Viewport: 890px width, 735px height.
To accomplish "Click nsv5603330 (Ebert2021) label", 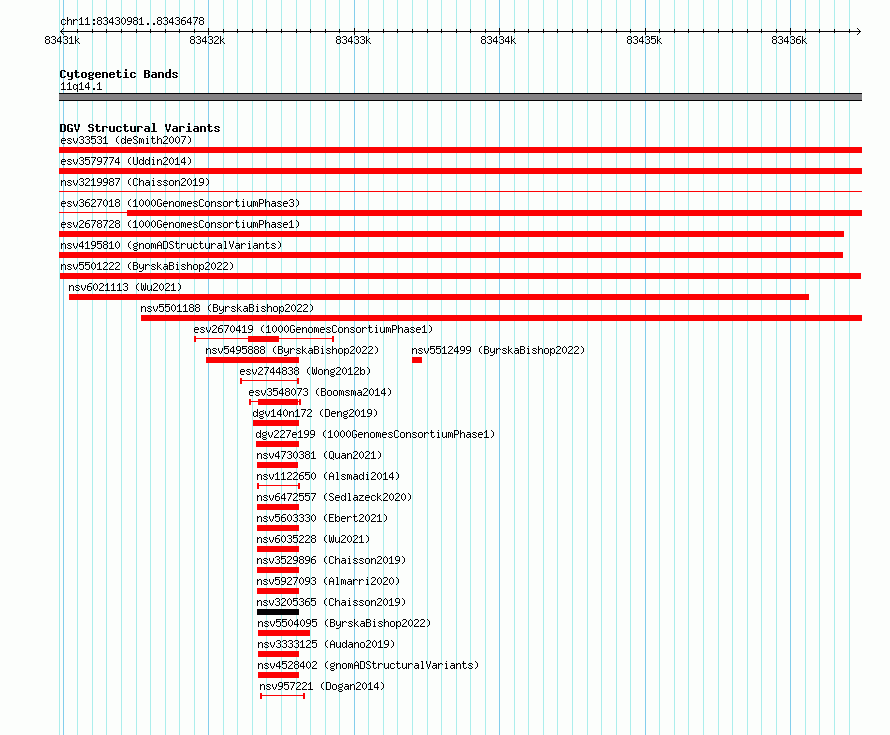I will tap(322, 518).
